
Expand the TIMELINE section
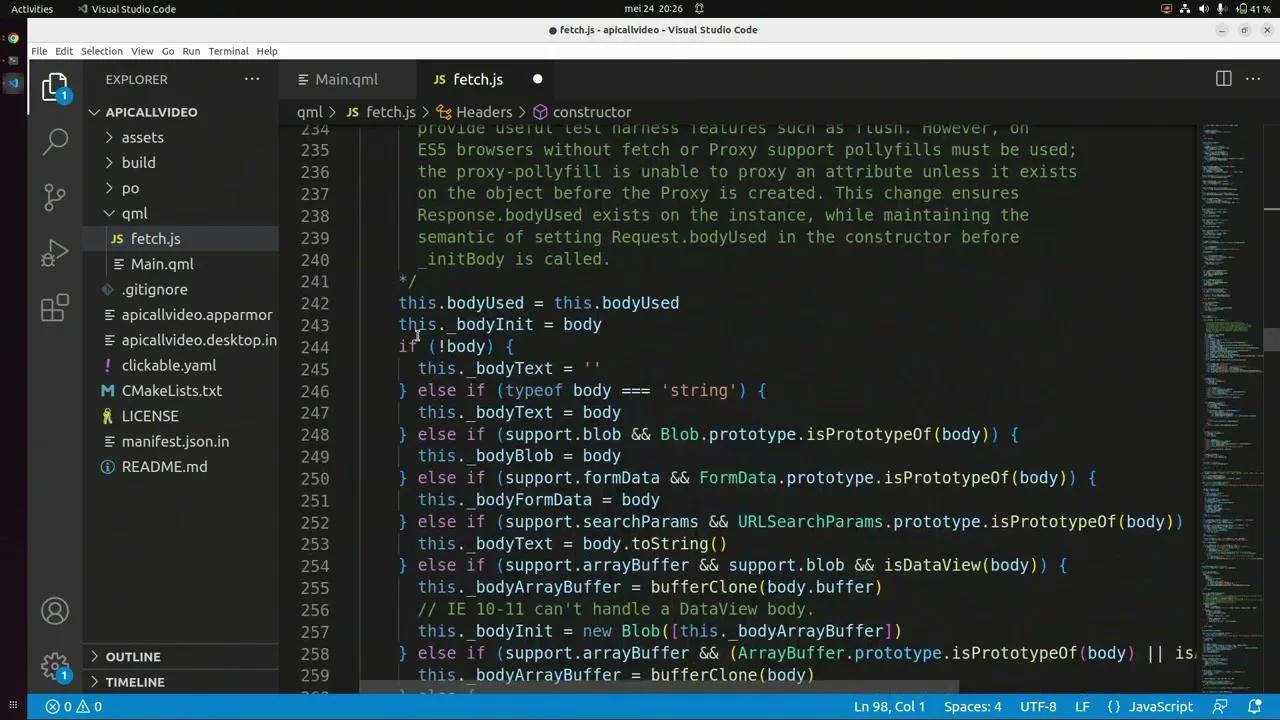tap(134, 682)
